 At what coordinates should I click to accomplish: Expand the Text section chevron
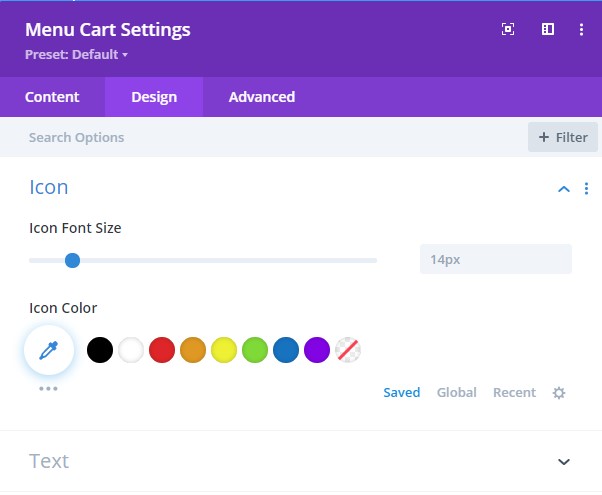[564, 462]
